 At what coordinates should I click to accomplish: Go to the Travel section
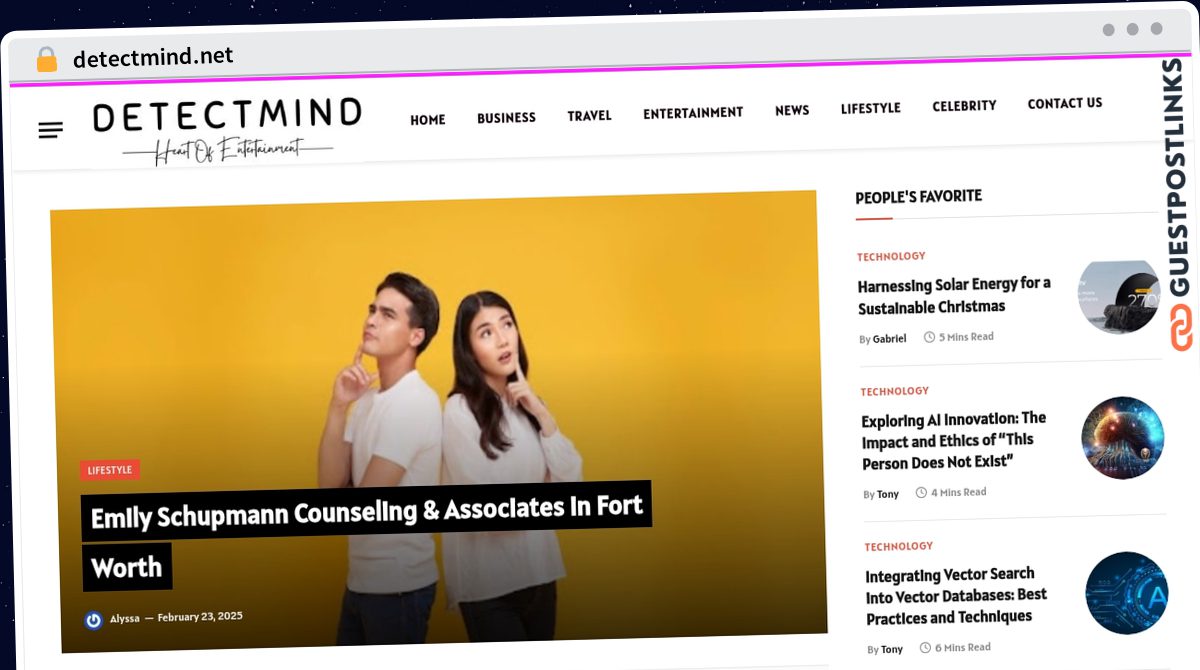click(589, 116)
